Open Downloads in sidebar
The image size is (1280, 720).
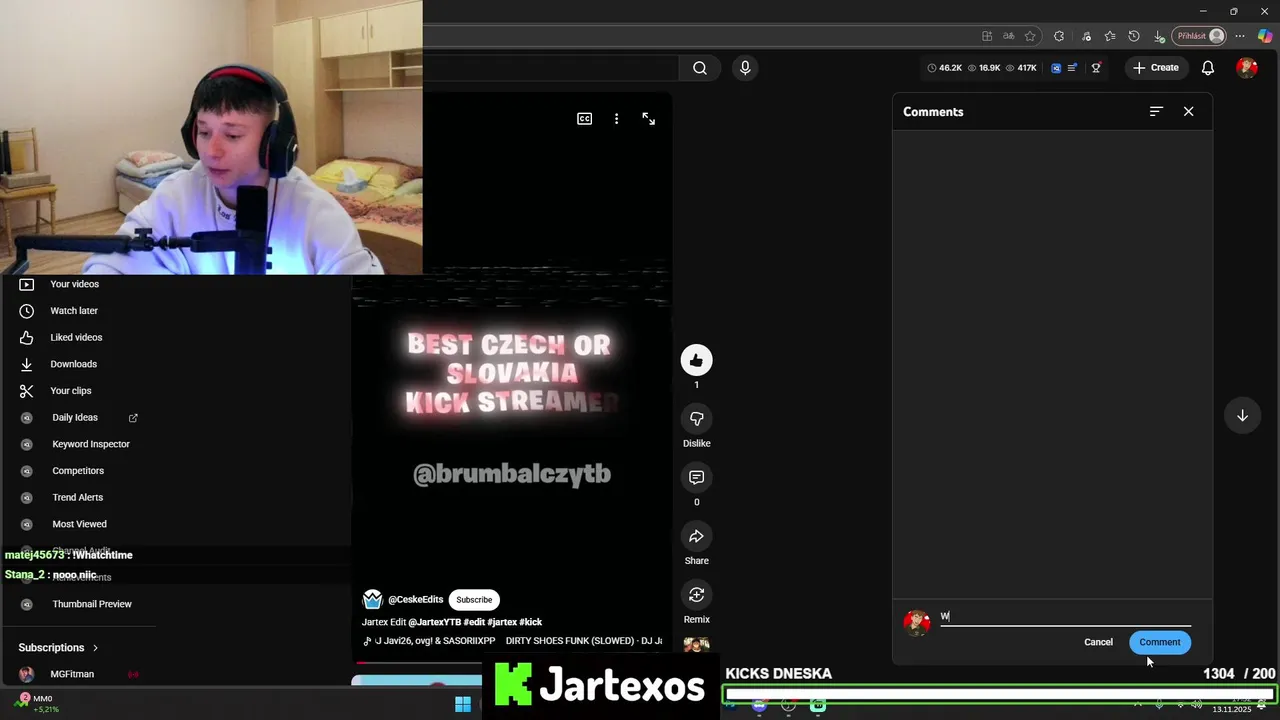pyautogui.click(x=75, y=364)
